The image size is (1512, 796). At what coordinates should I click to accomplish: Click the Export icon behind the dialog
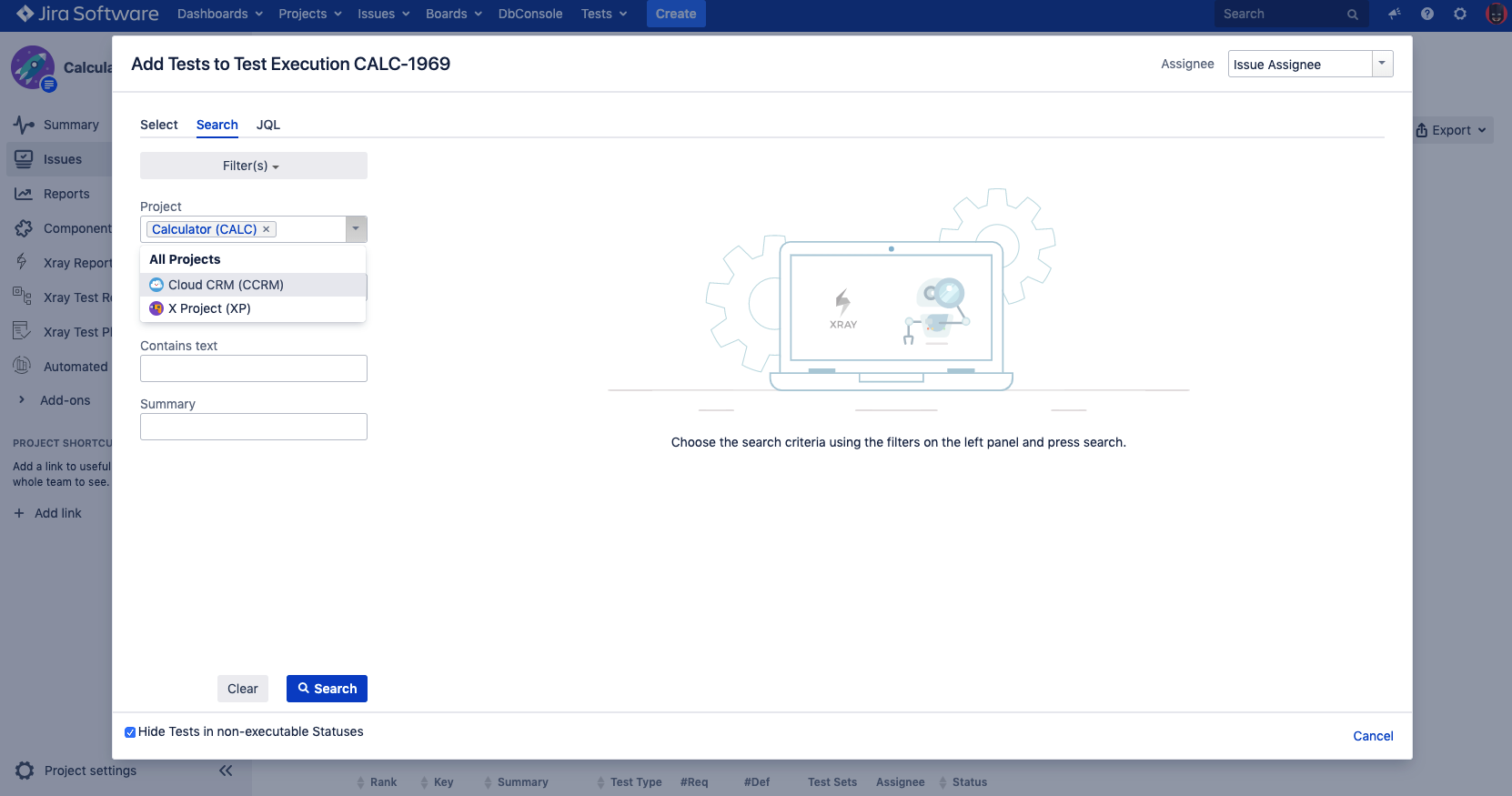(x=1421, y=130)
